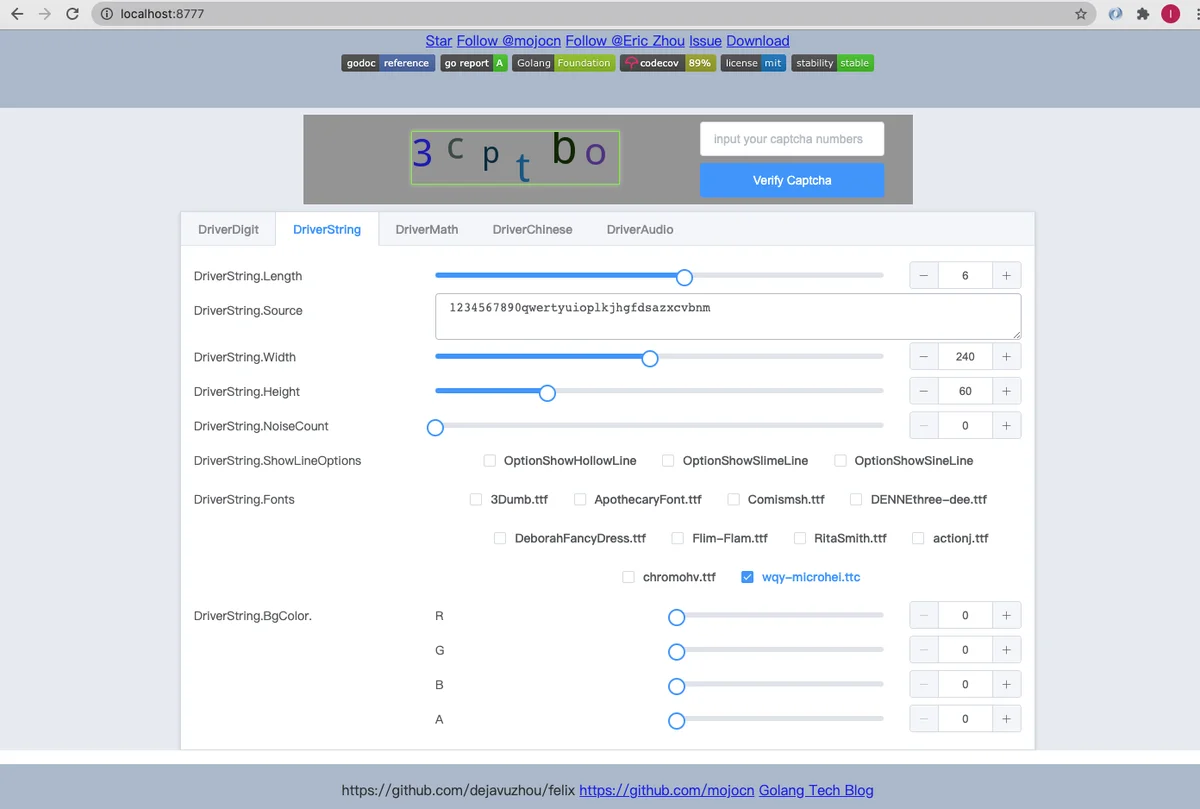1200x809 pixels.
Task: Bookmark page with star icon
Action: (1081, 14)
